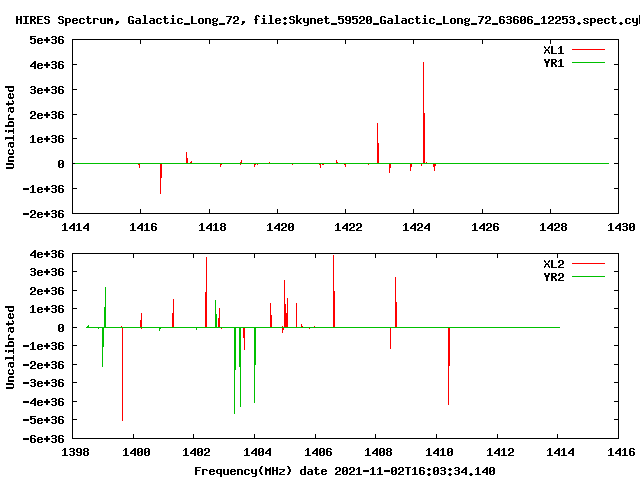Click the deepest red XL2 dip near 1399.6 MHz
640x480 pixels.
pos(122,373)
